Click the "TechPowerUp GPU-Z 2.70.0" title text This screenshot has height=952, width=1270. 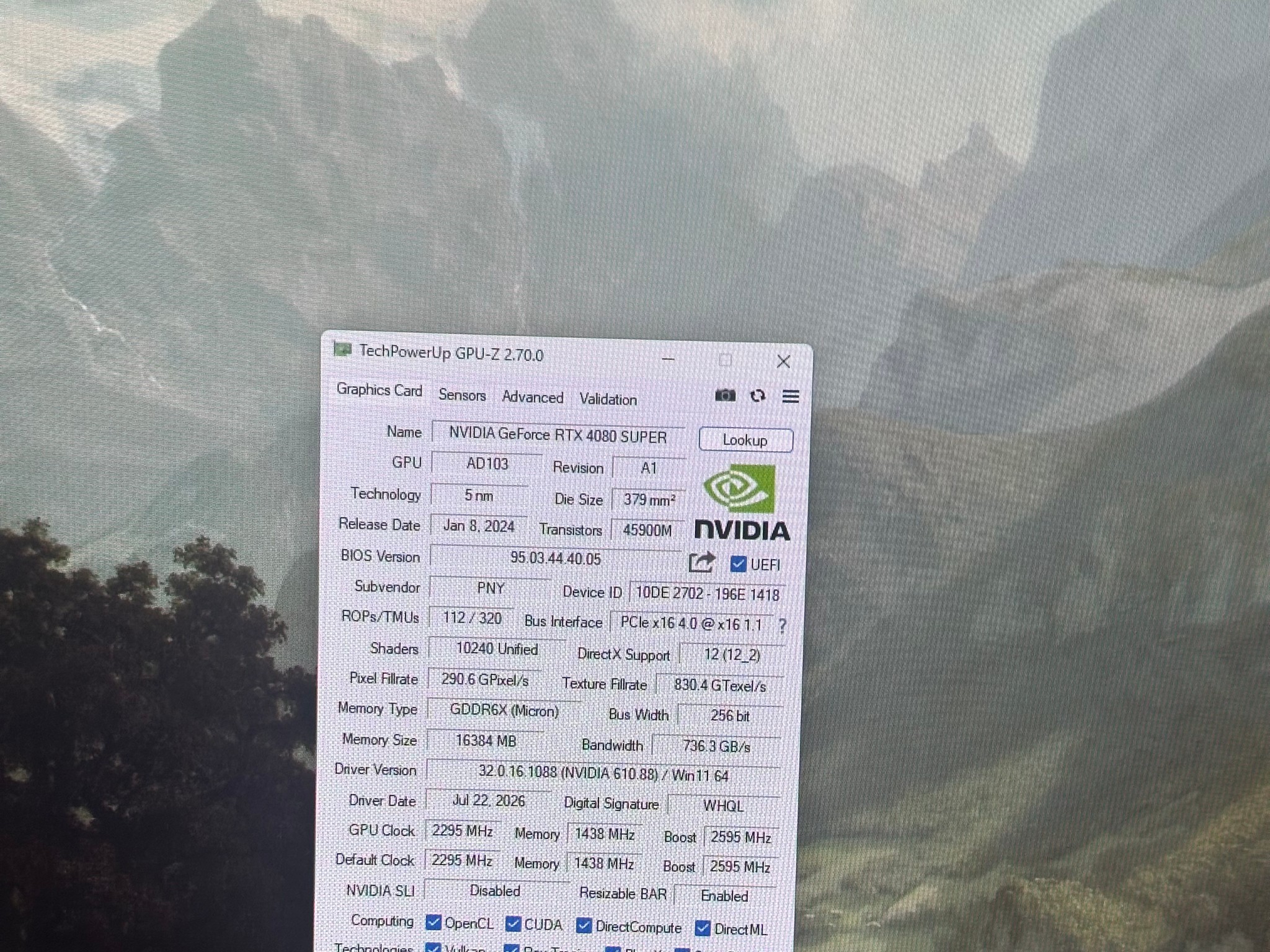coord(451,353)
